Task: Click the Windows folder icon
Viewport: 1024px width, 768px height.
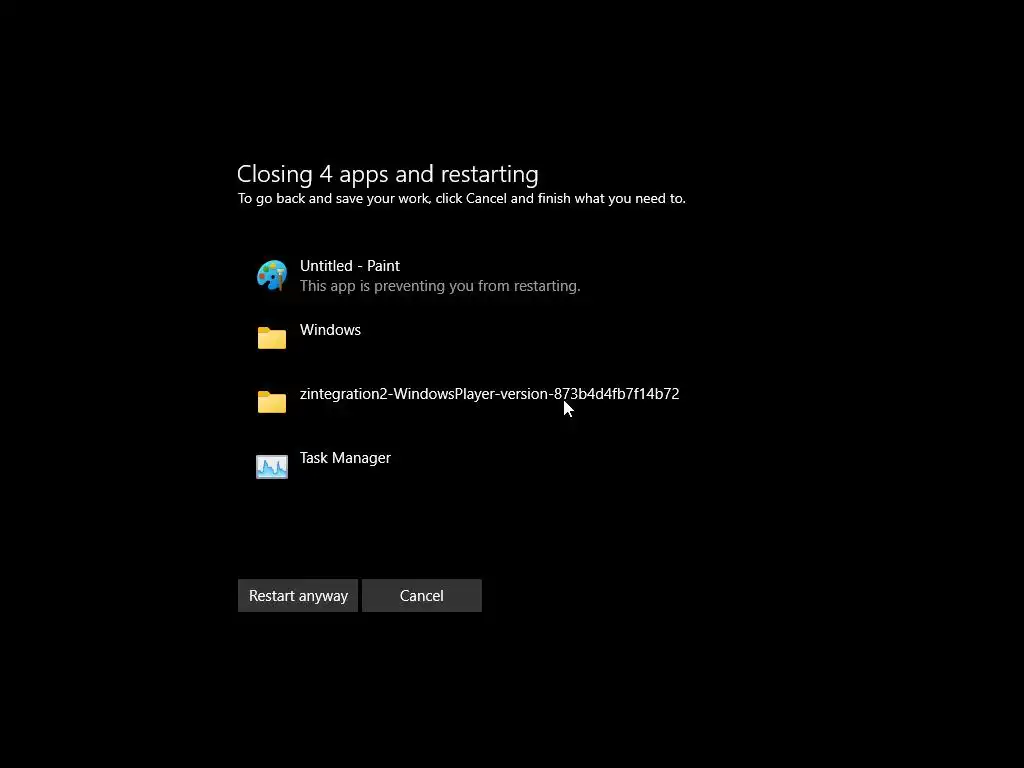Action: coord(272,338)
